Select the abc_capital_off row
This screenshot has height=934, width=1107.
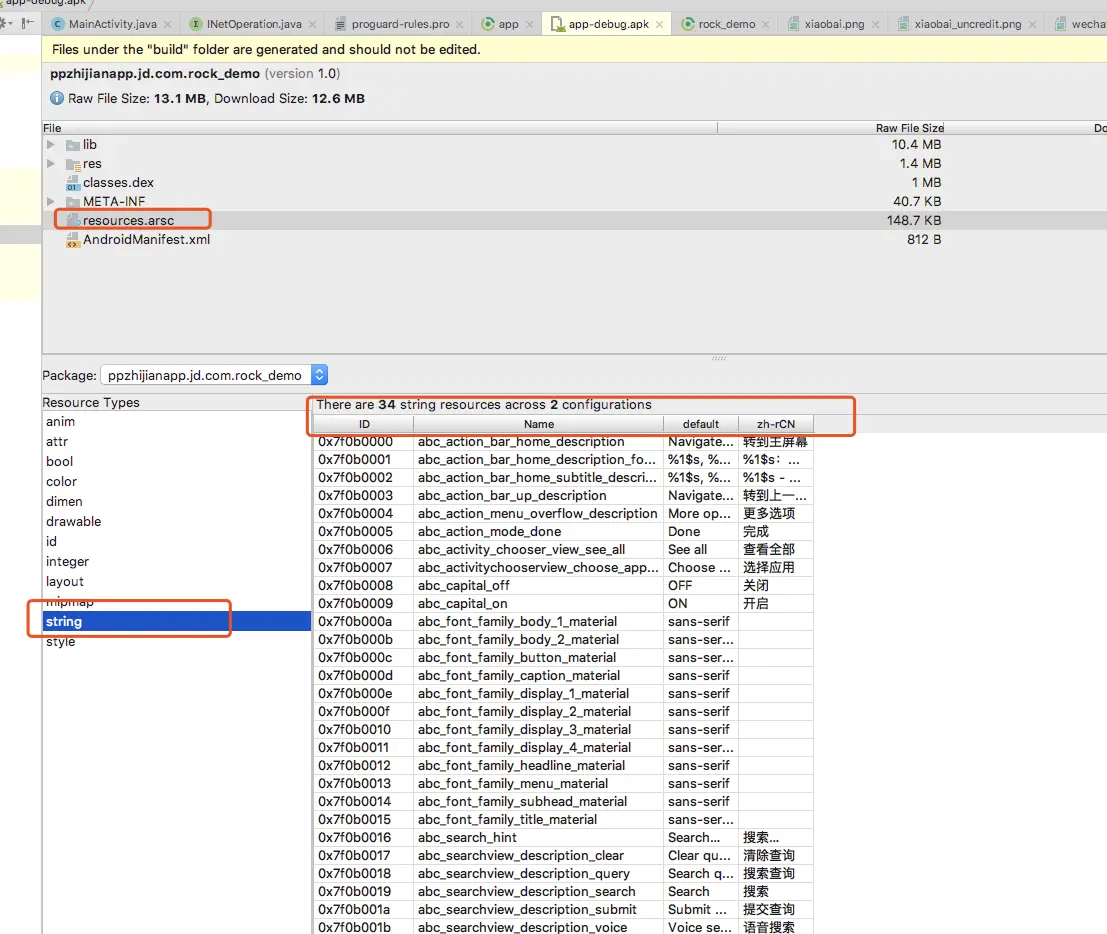coord(563,585)
